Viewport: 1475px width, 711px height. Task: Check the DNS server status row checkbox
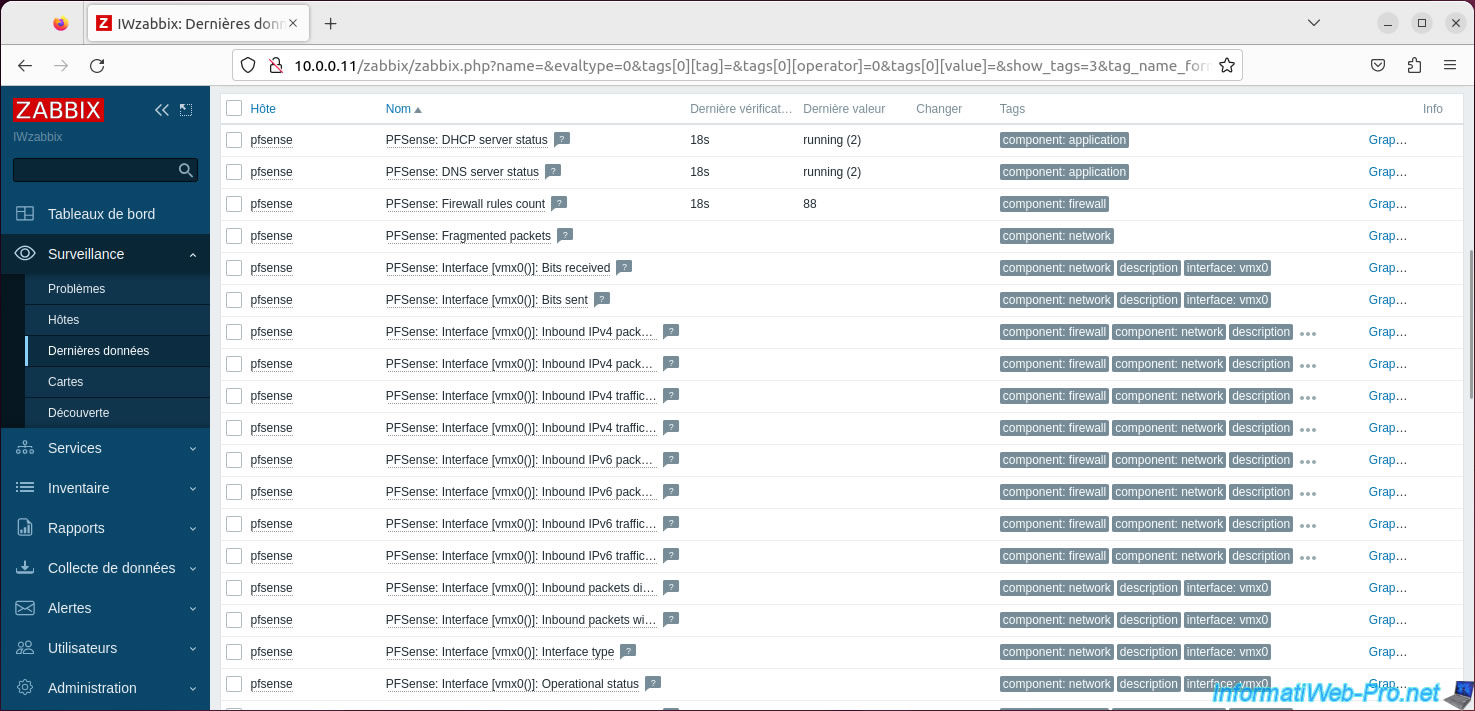coord(234,172)
